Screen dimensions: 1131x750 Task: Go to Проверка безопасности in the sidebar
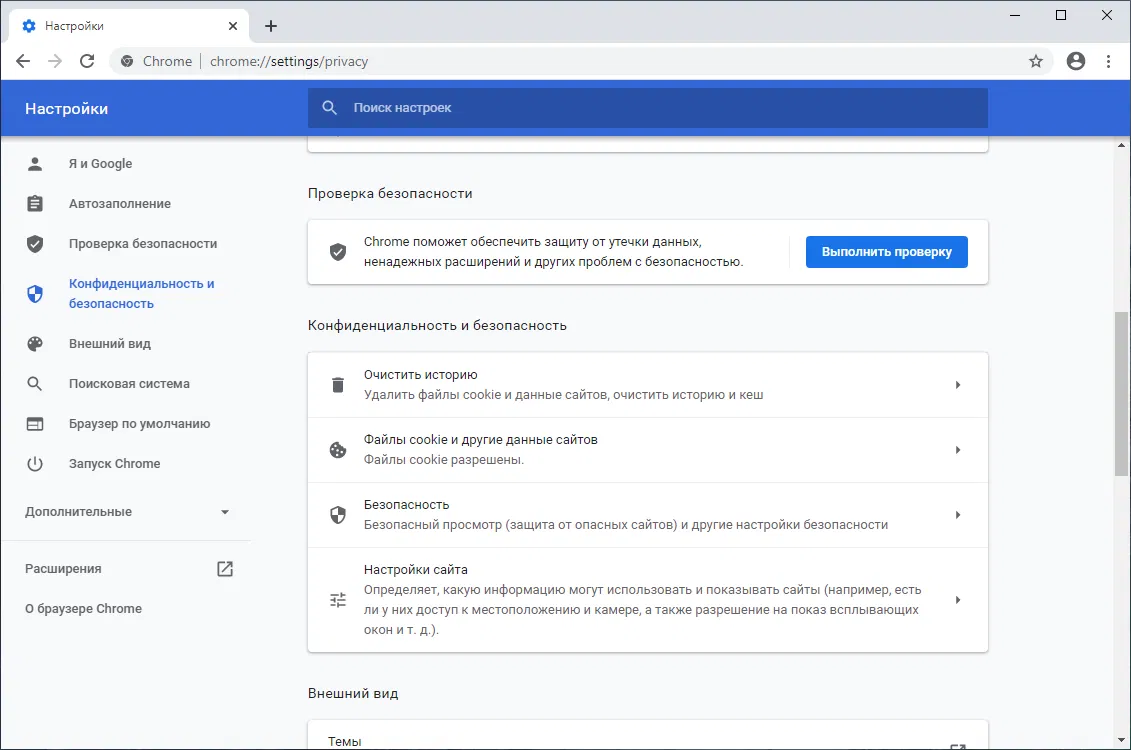(x=143, y=244)
